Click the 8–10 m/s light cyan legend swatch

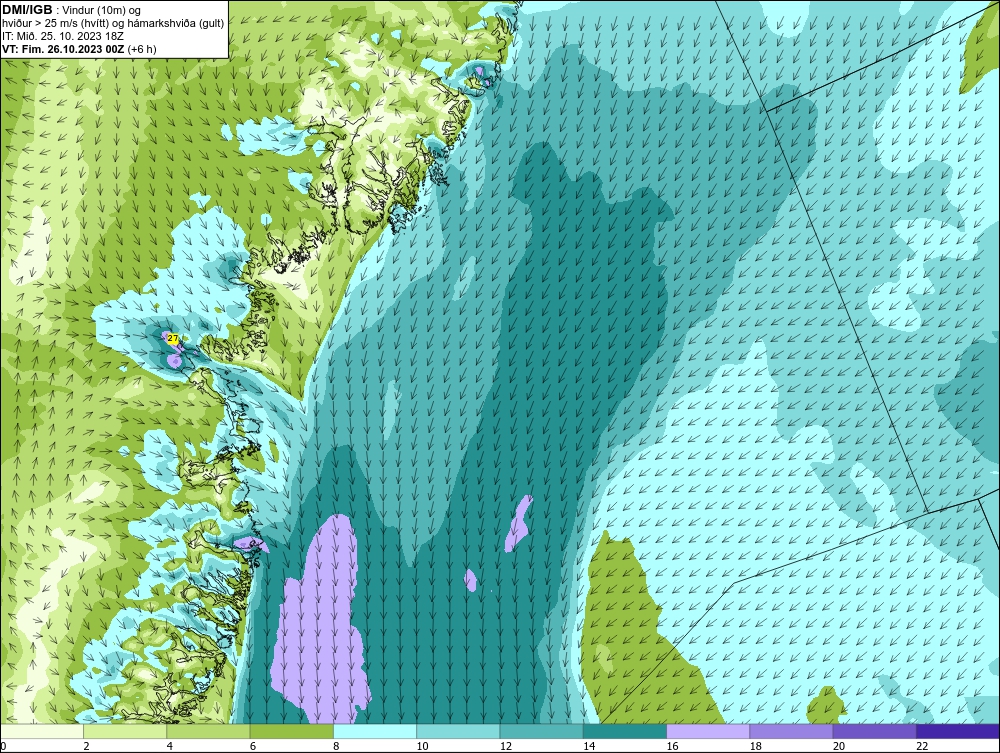375,731
